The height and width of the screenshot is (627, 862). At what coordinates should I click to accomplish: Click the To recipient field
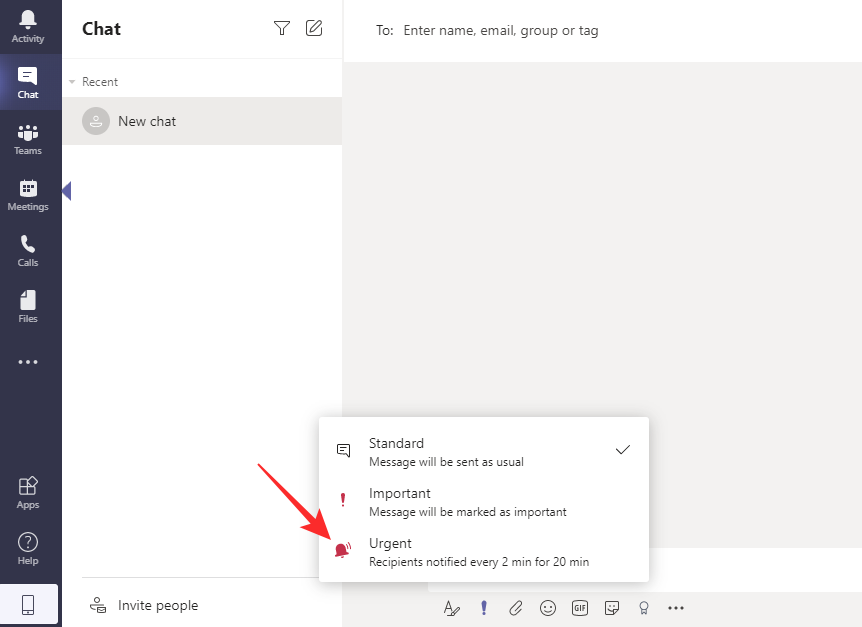pos(600,30)
